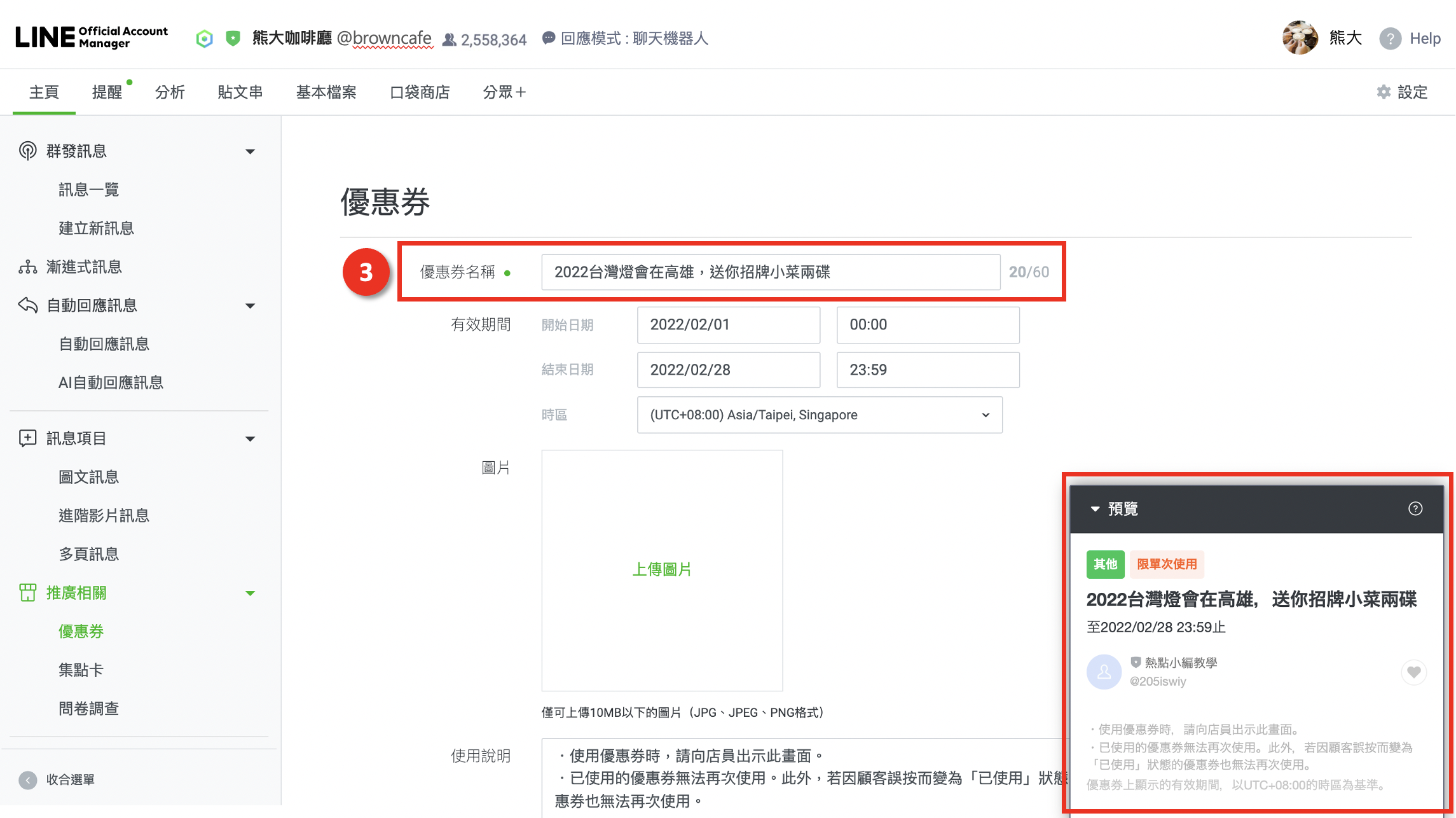
Task: Click the broadcast message (群發訊息) icon
Action: [27, 151]
